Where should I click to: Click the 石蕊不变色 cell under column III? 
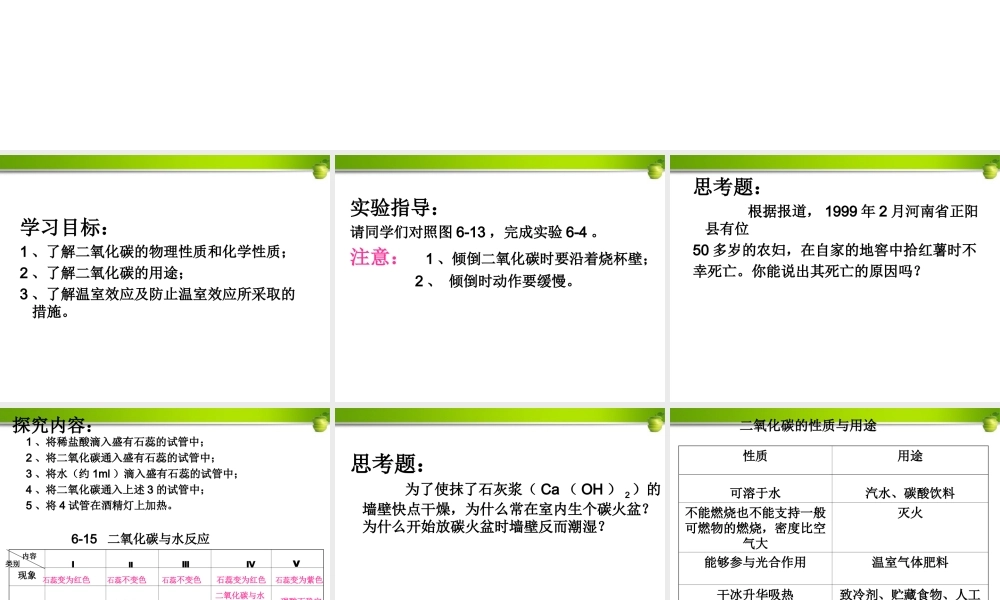click(x=181, y=580)
